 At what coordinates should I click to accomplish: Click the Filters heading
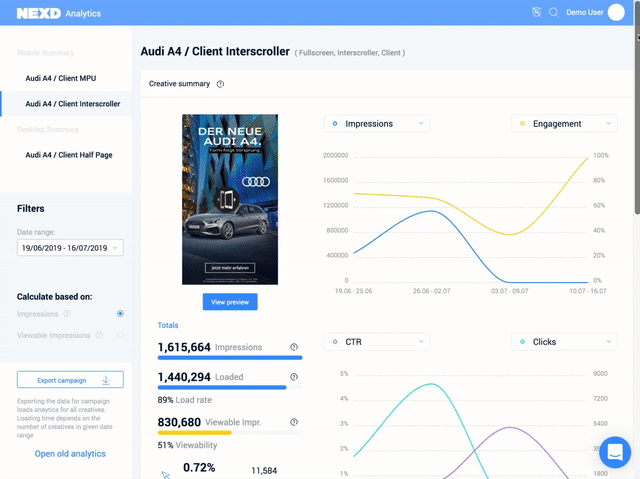tap(31, 208)
